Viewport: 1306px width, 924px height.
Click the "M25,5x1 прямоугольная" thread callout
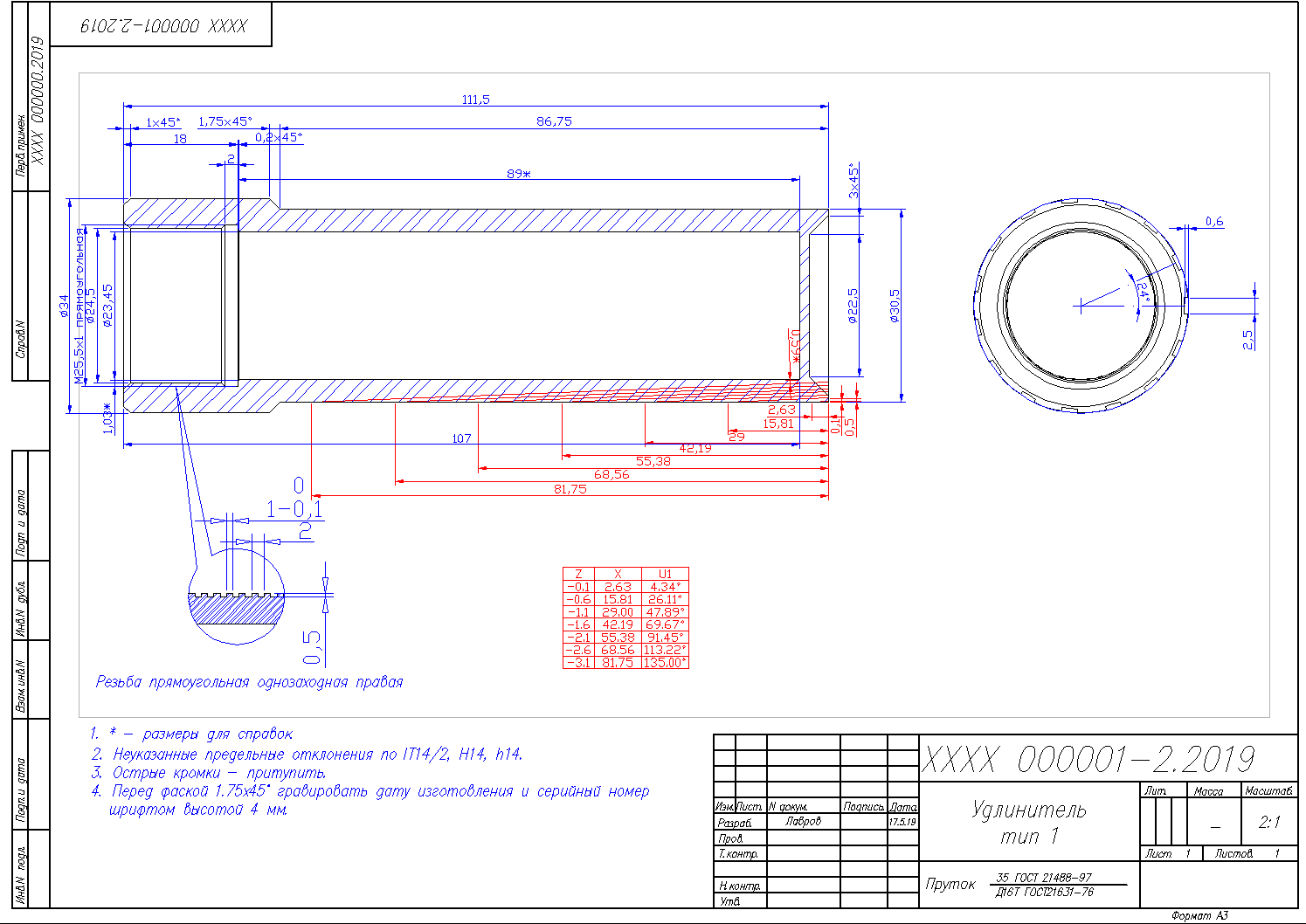tap(79, 306)
